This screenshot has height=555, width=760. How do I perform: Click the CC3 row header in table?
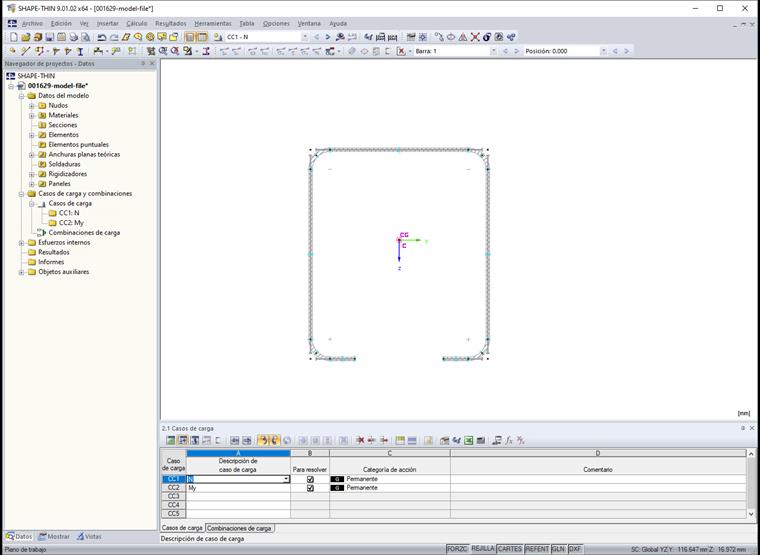tap(174, 496)
